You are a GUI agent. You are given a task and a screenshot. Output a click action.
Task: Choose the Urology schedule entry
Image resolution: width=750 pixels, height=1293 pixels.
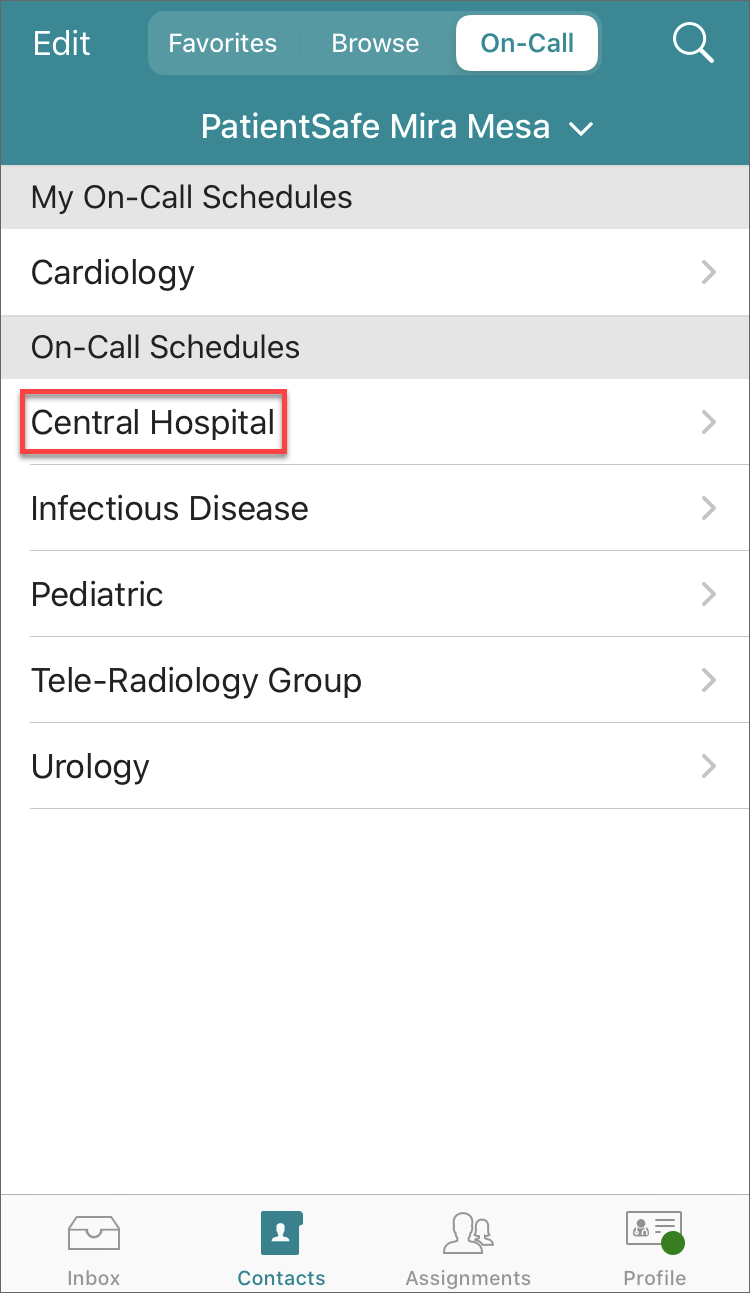[90, 766]
